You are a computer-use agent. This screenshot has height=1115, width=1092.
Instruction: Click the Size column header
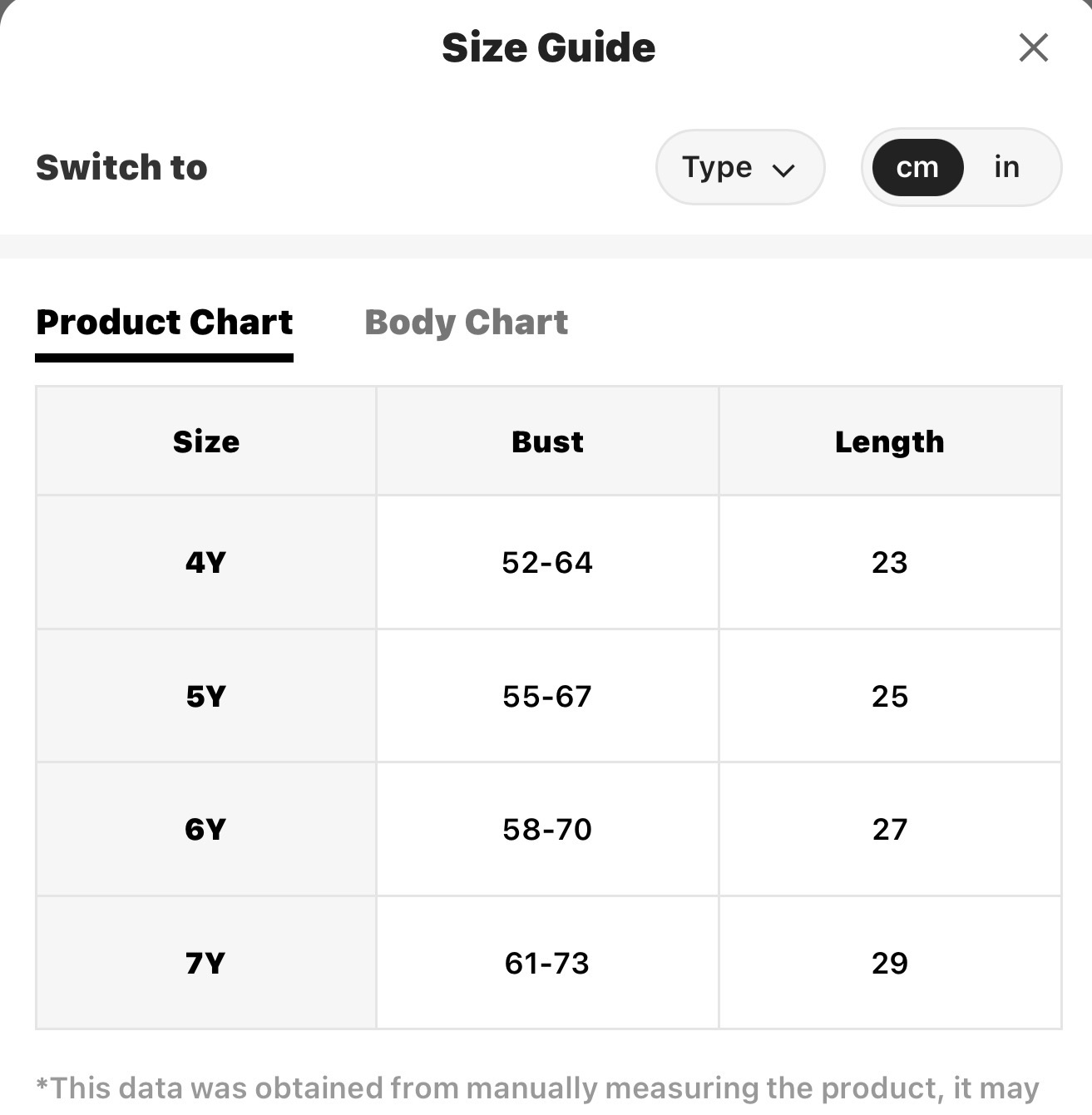pyautogui.click(x=206, y=442)
